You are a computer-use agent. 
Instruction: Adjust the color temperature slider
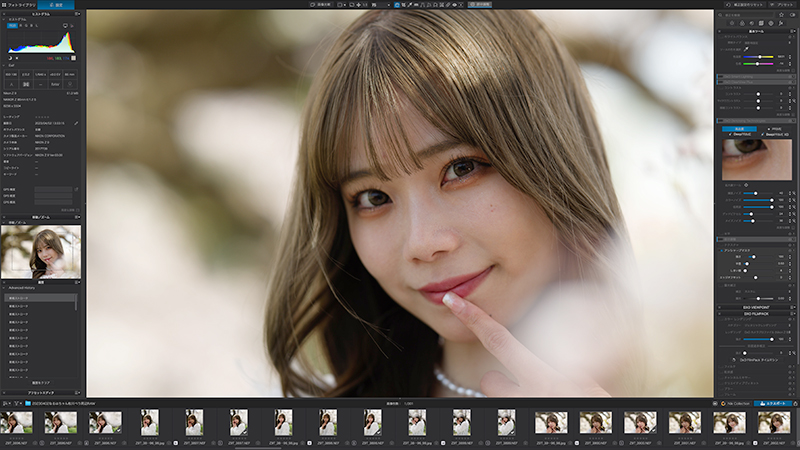point(760,57)
